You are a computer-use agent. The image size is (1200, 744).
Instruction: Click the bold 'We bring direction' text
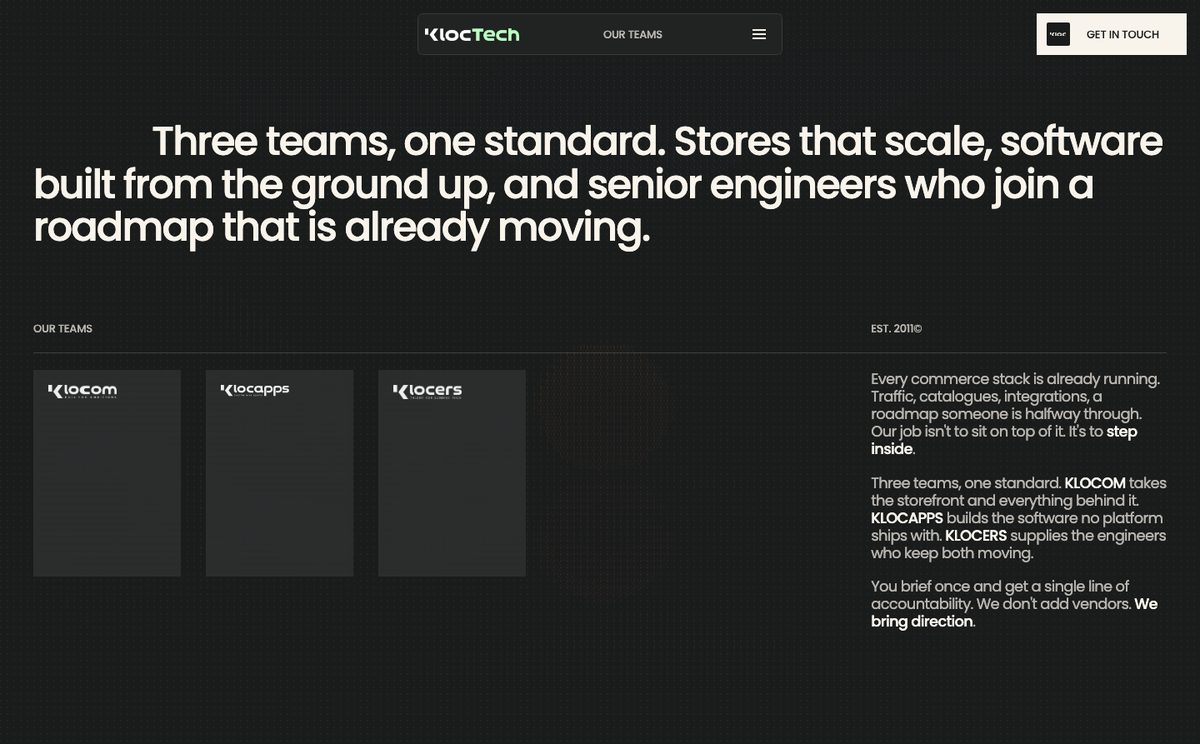(1014, 613)
